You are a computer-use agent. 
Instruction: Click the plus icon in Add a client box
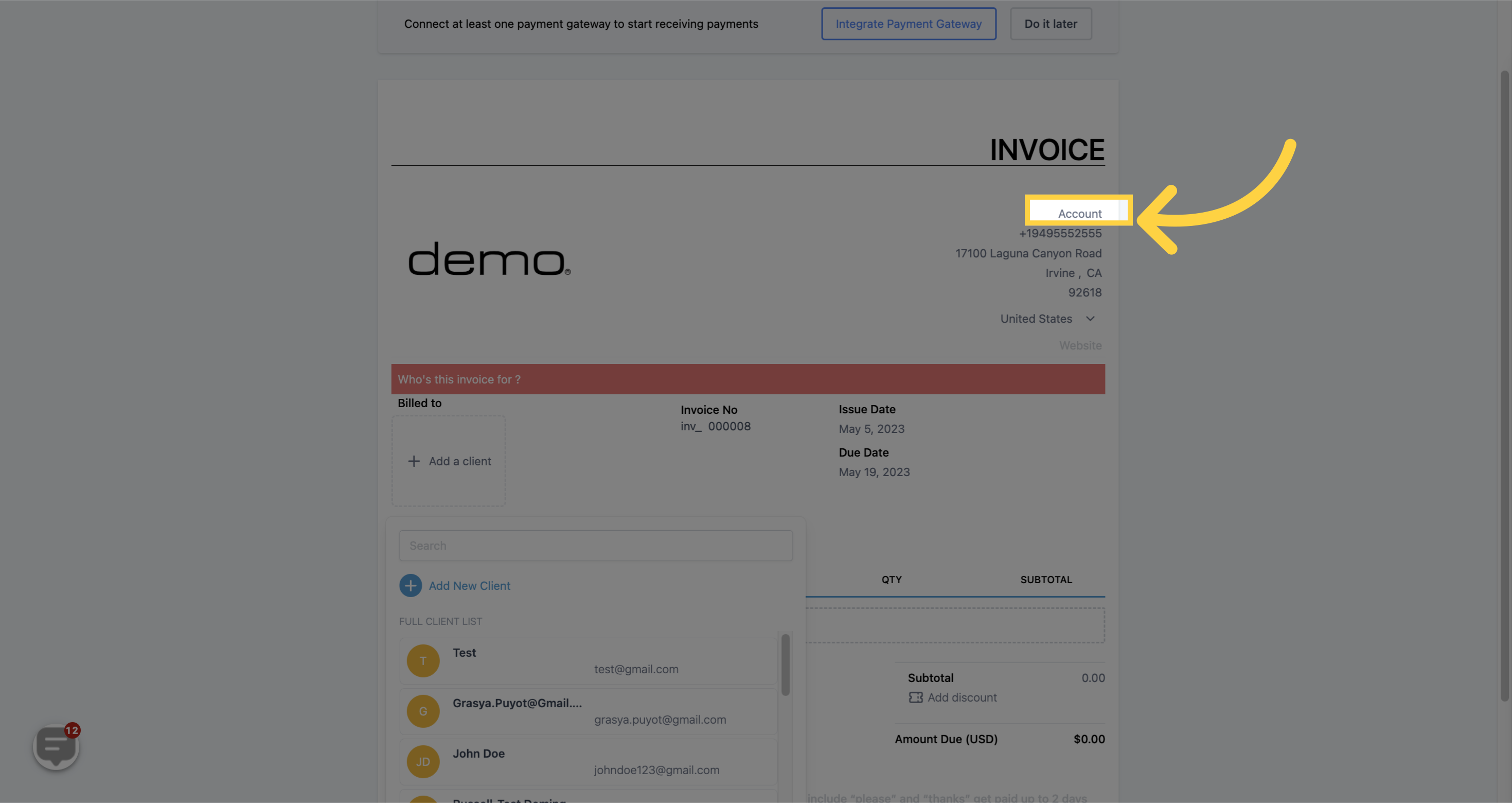click(x=414, y=461)
